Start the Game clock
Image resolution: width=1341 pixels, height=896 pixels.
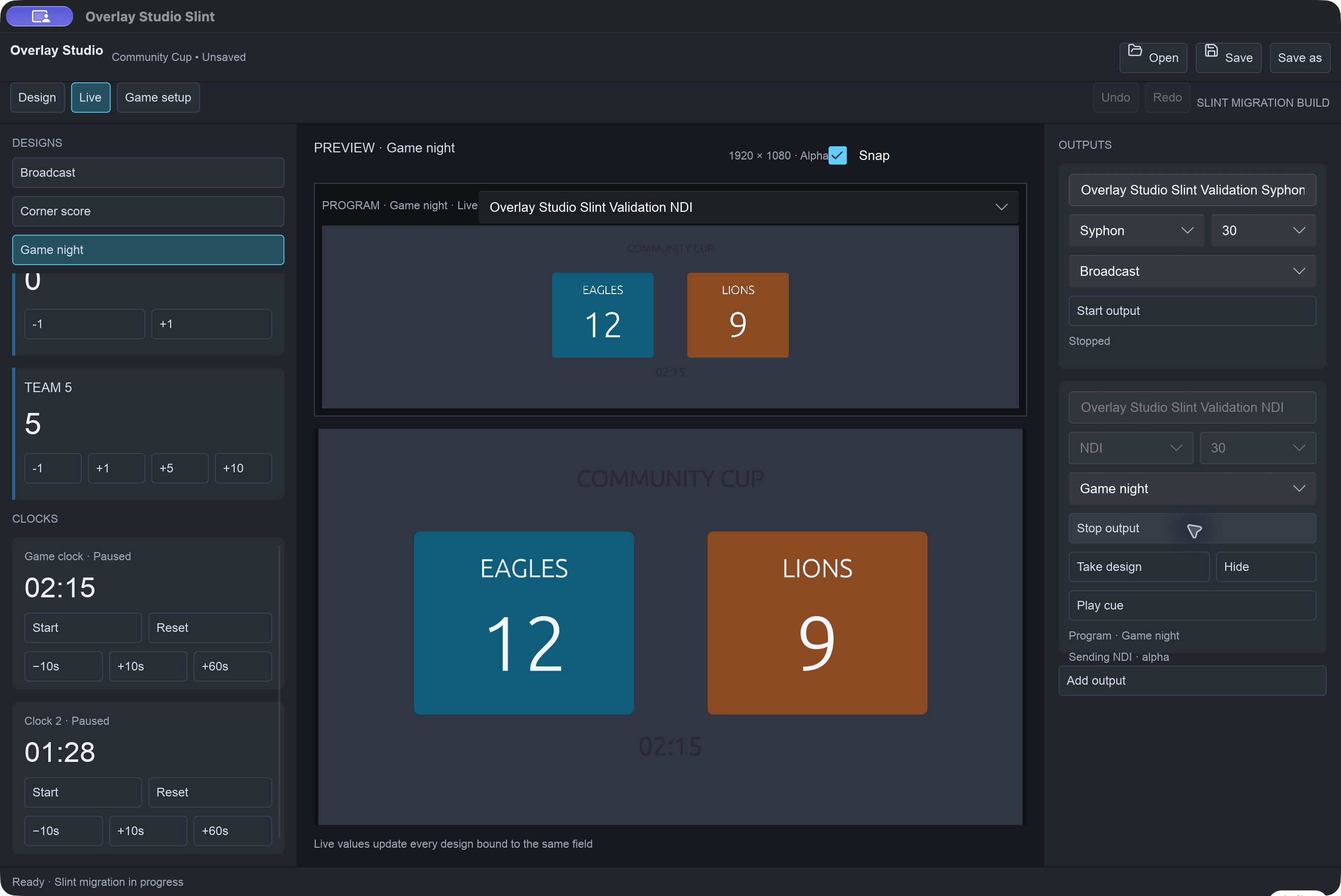[83, 627]
